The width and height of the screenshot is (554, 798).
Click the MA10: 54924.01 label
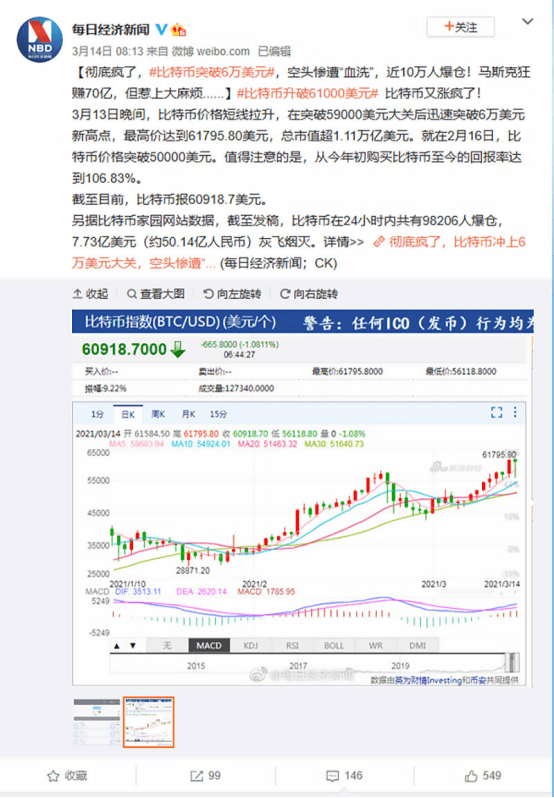point(200,444)
